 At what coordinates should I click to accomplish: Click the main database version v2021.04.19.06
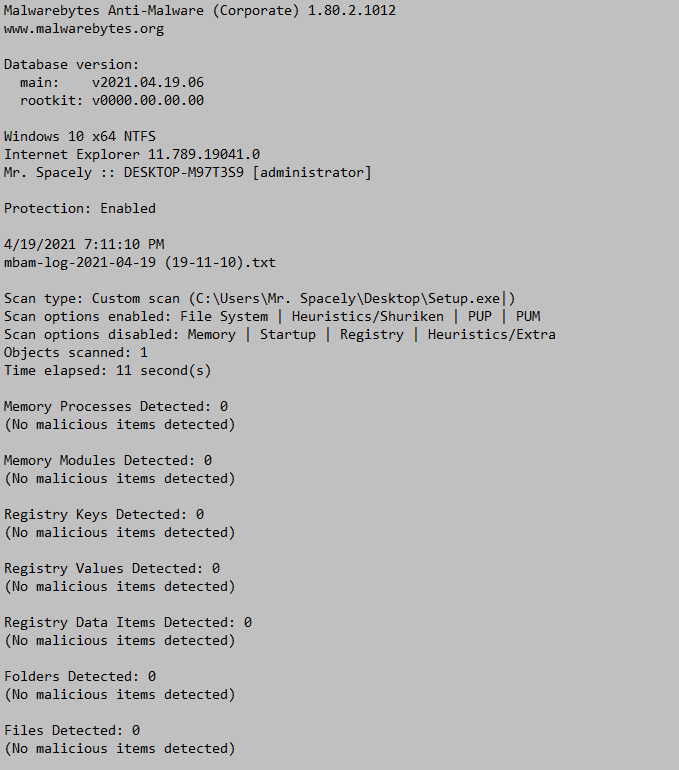[x=148, y=82]
